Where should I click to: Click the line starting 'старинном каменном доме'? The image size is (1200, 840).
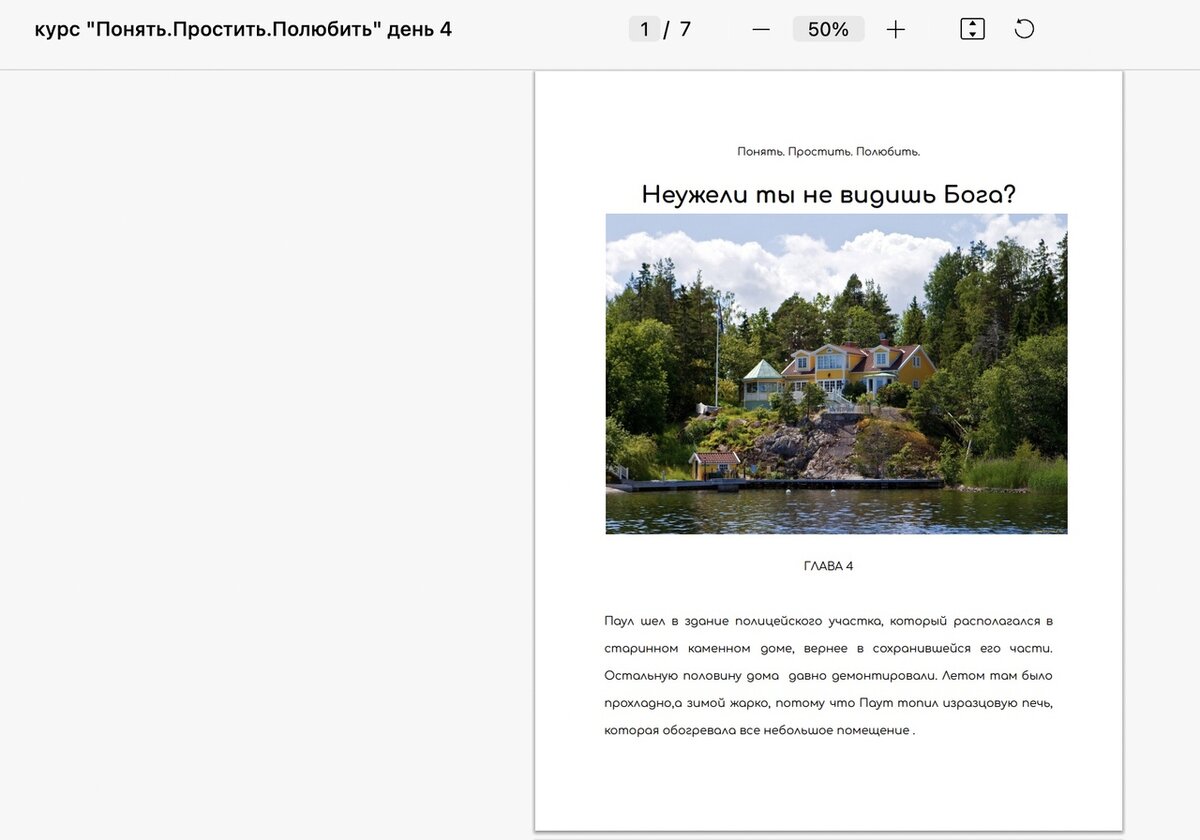828,648
